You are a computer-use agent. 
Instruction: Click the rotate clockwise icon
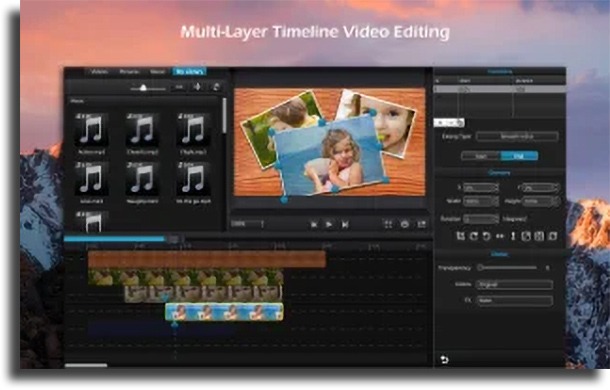[x=474, y=236]
